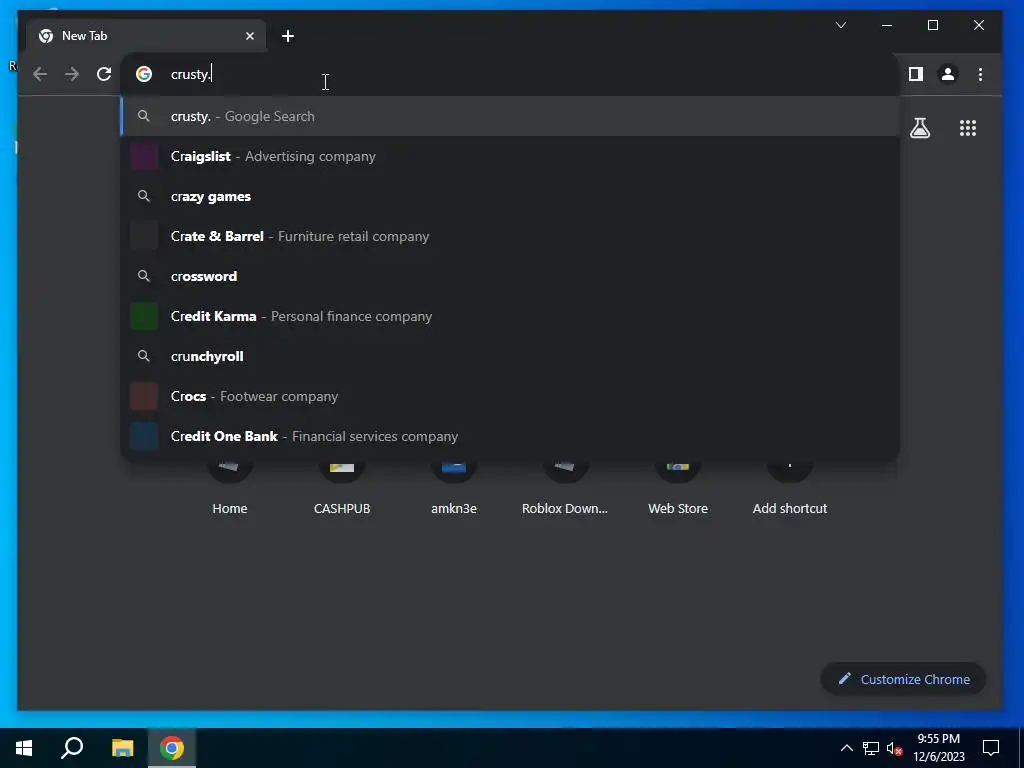Open a new tab with the plus button
The height and width of the screenshot is (768, 1024).
point(288,36)
